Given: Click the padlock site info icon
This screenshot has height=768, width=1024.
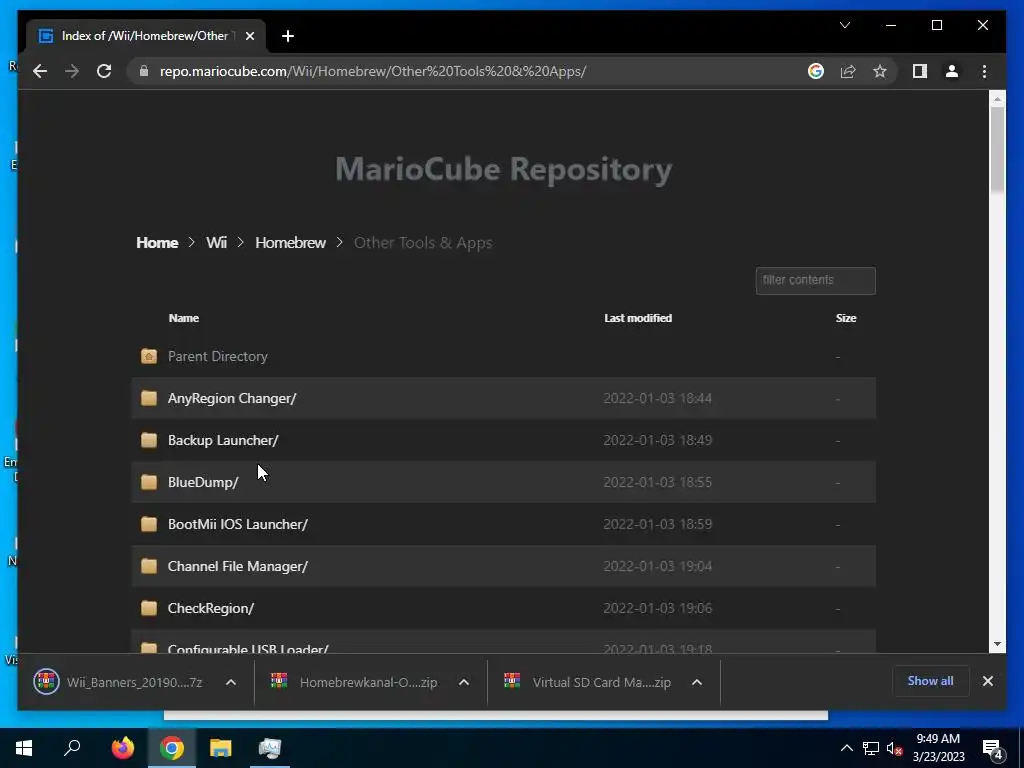Looking at the screenshot, I should (144, 71).
